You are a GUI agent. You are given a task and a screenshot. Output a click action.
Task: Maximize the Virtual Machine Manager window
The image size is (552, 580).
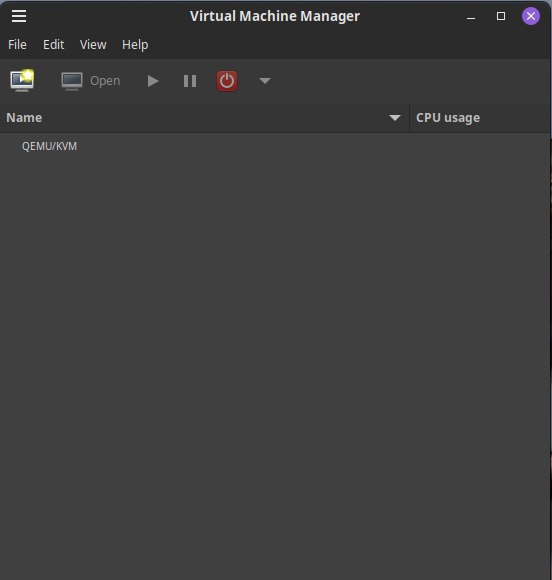[x=501, y=16]
